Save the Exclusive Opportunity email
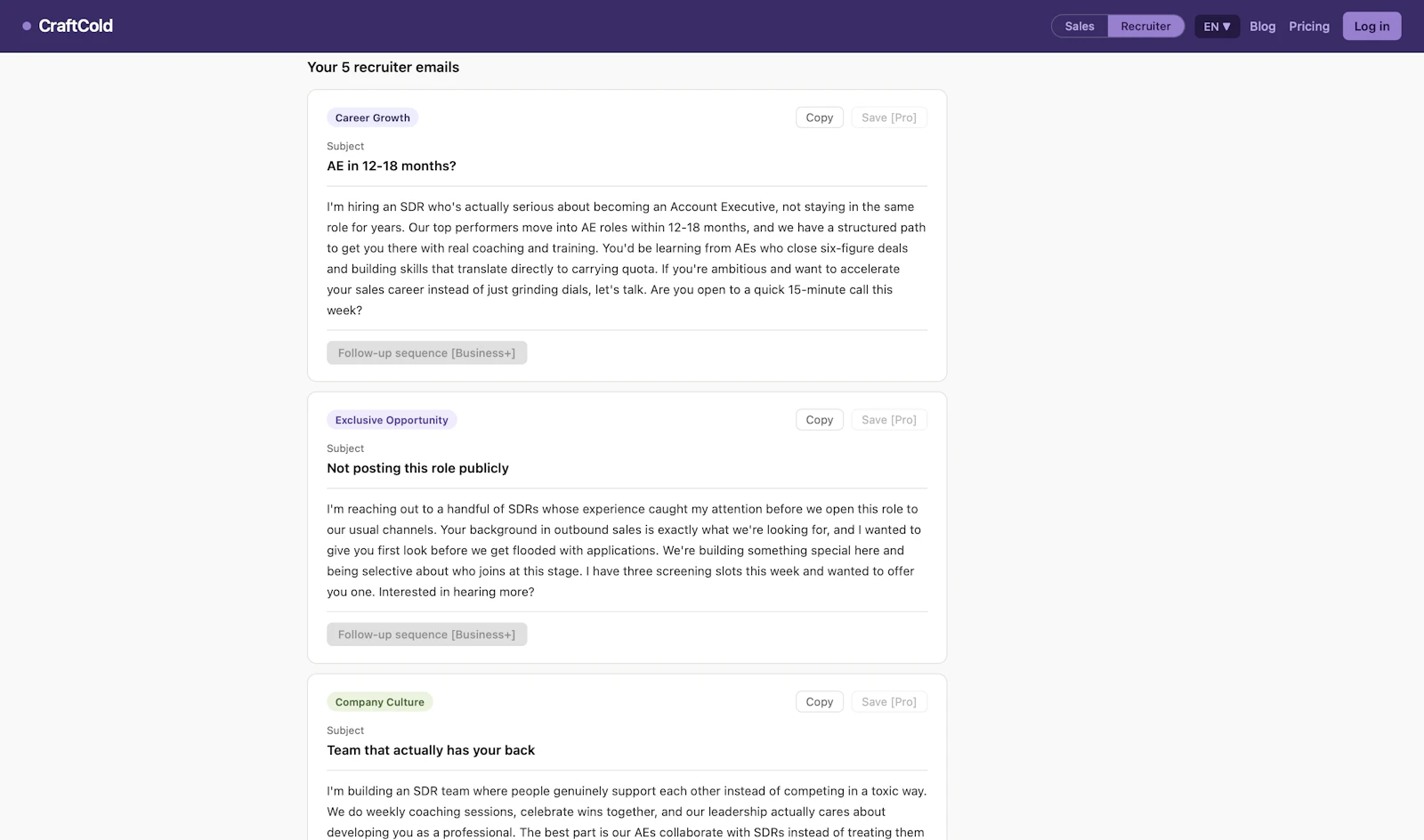Image resolution: width=1424 pixels, height=840 pixels. (x=889, y=420)
